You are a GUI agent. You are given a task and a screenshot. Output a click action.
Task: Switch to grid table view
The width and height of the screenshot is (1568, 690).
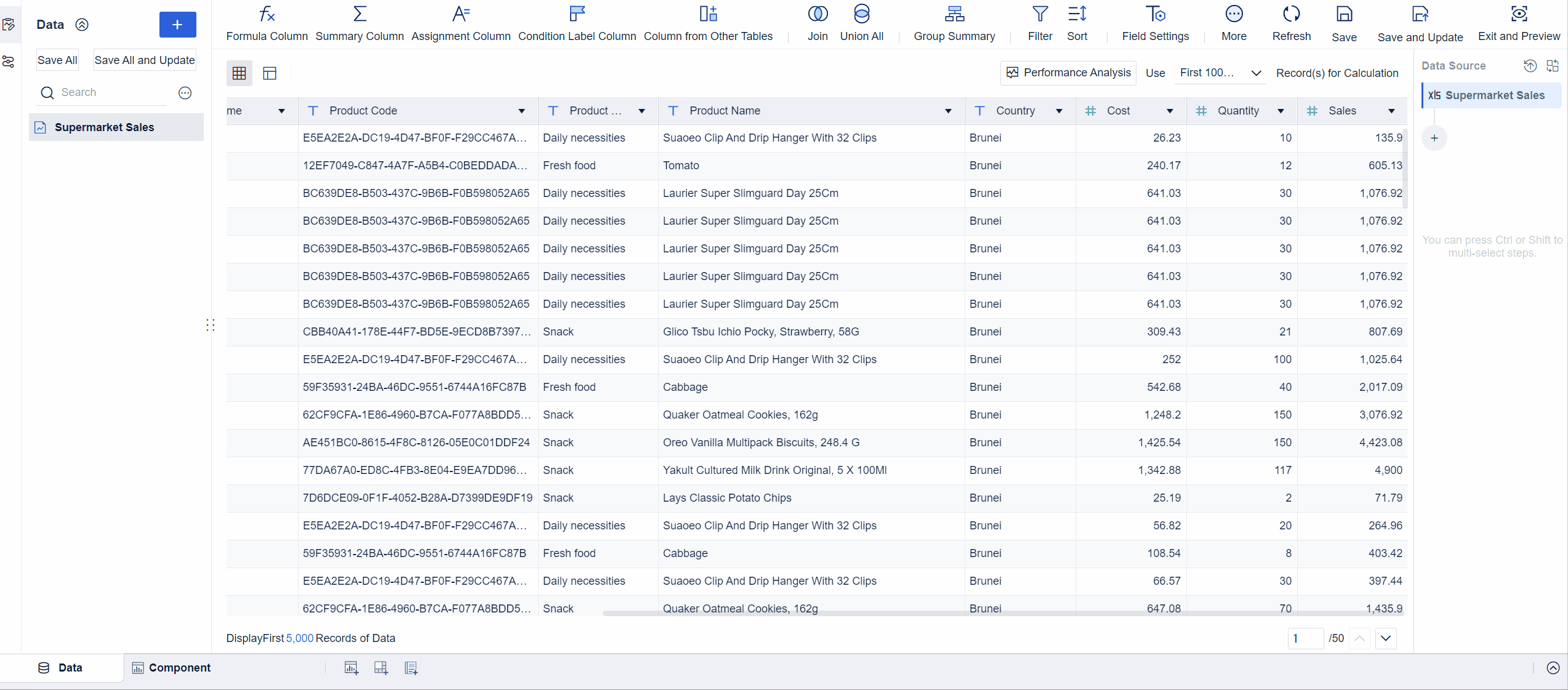point(239,73)
